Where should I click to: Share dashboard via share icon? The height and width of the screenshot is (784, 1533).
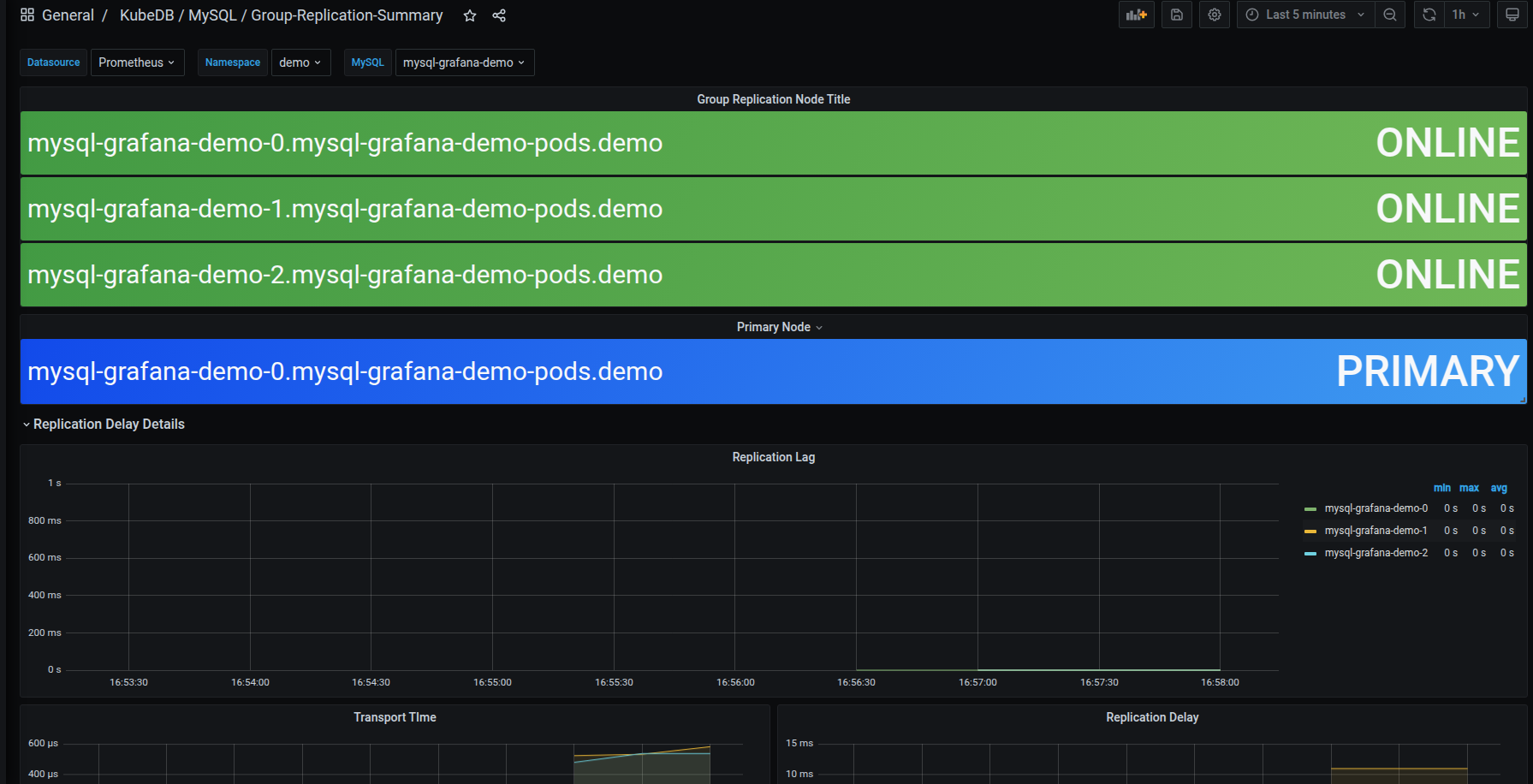pyautogui.click(x=499, y=15)
